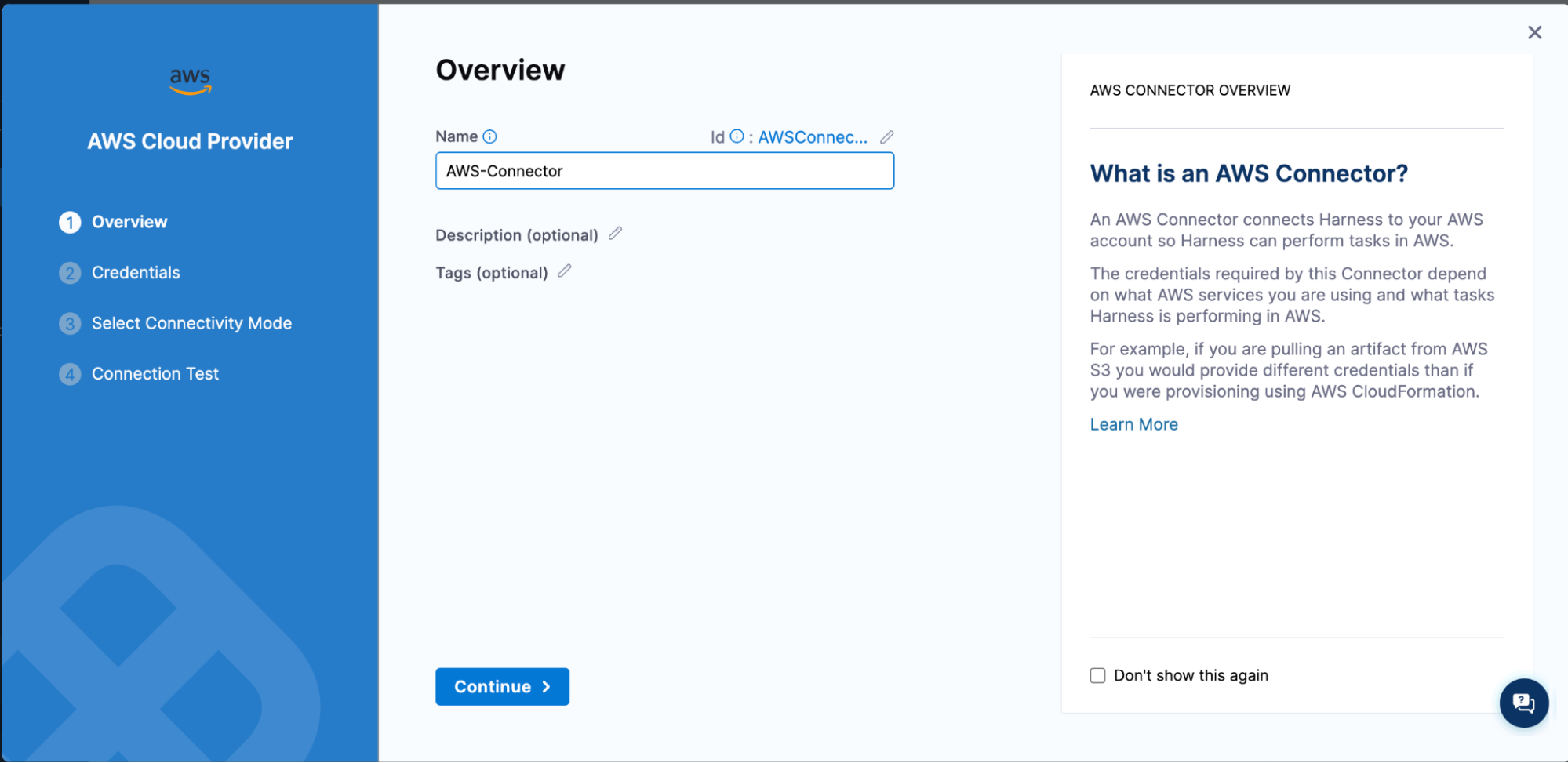This screenshot has height=763, width=1568.
Task: Go to Select Connectivity Mode step
Action: pyautogui.click(x=191, y=323)
